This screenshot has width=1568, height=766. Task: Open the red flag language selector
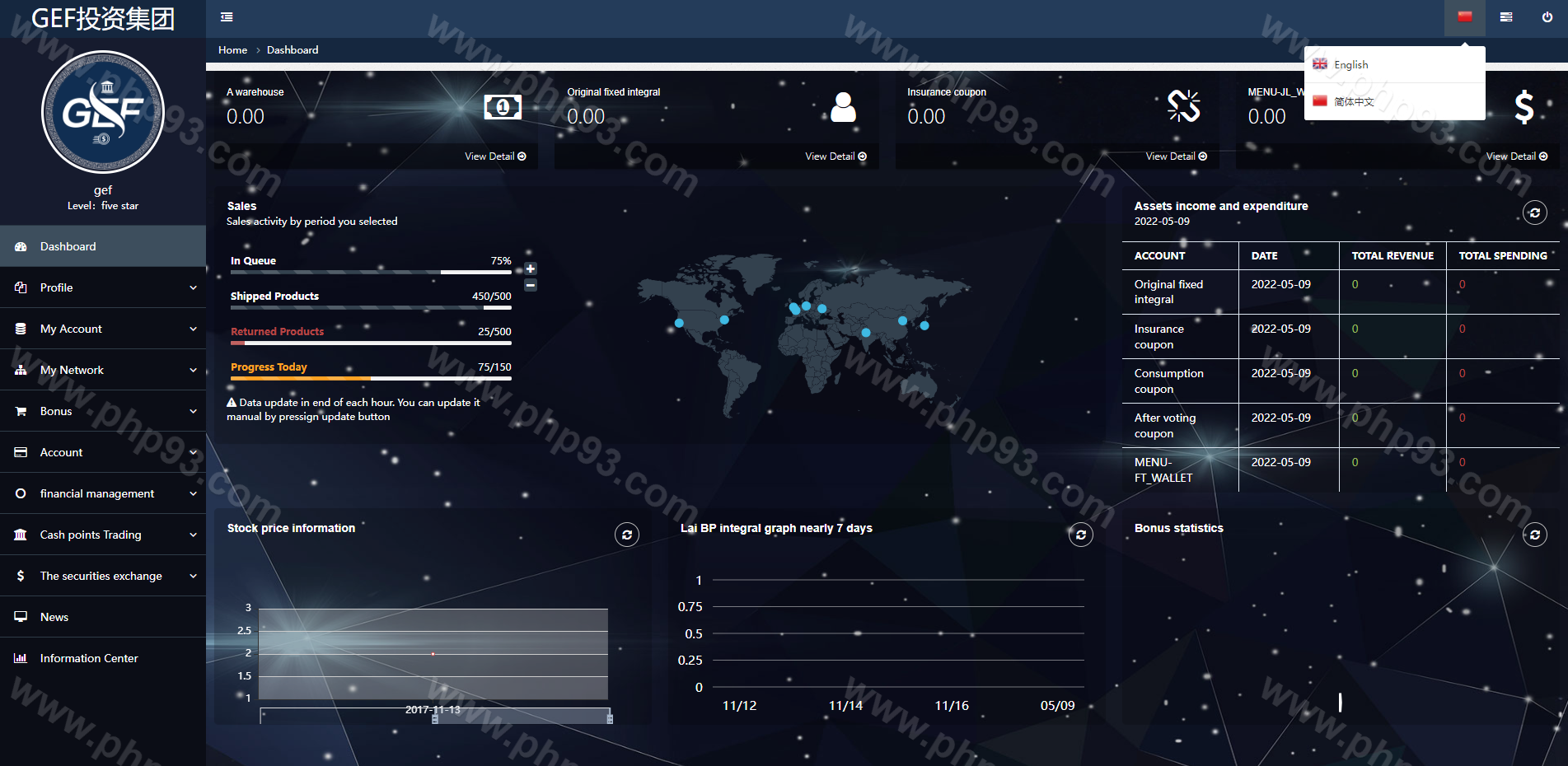[1464, 17]
